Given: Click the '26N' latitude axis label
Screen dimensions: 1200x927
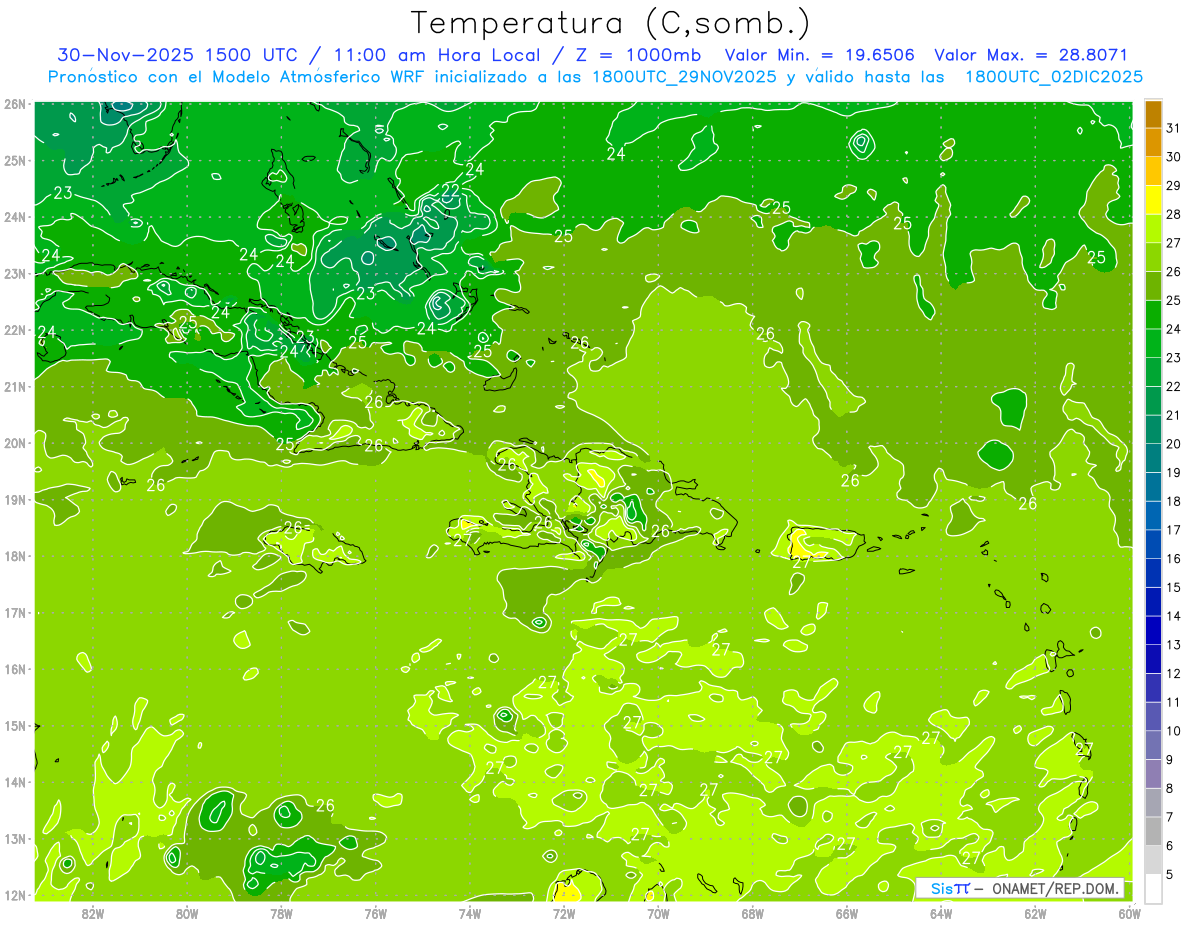Looking at the screenshot, I should (14, 104).
